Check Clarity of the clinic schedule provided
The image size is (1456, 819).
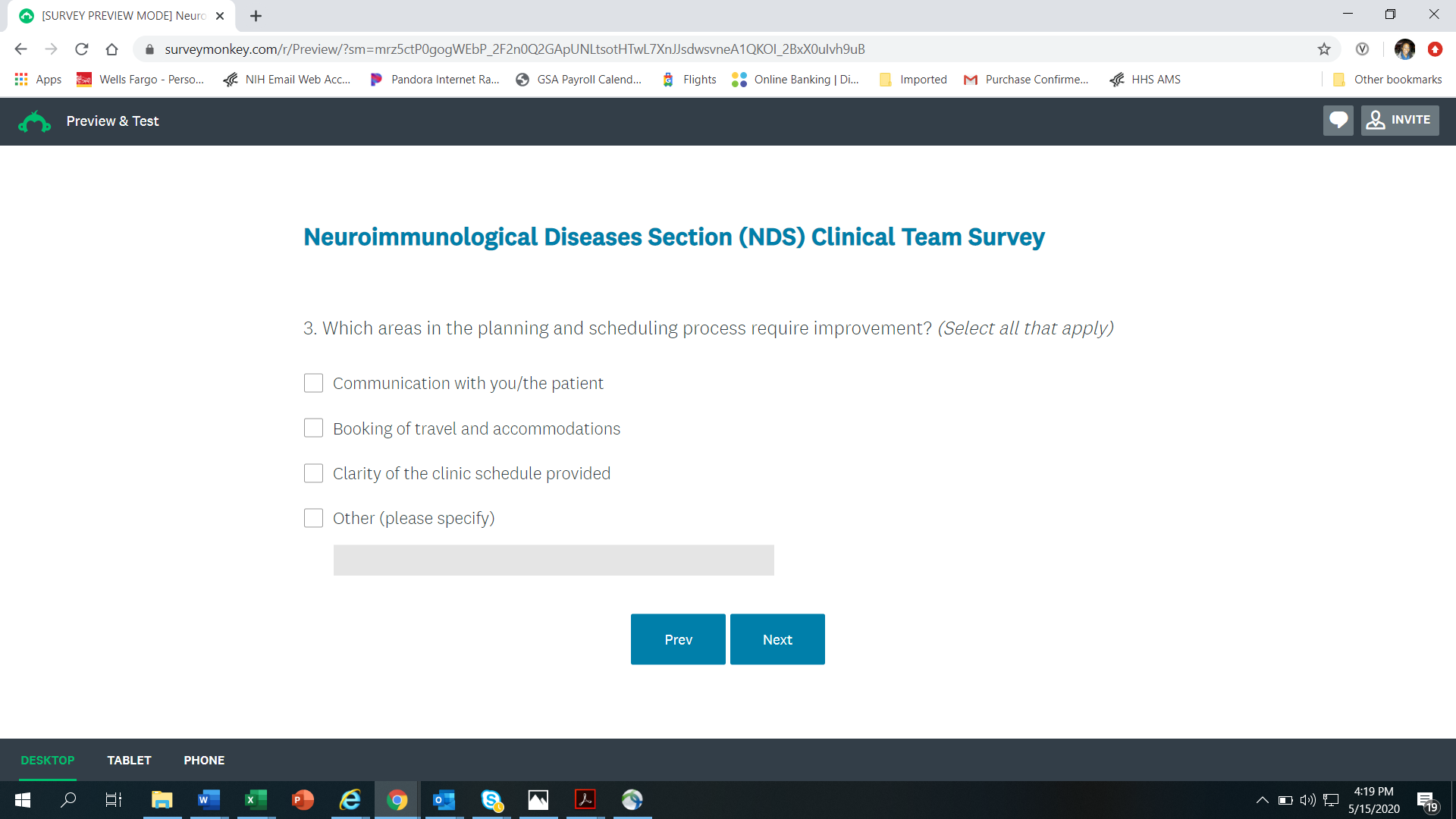313,473
